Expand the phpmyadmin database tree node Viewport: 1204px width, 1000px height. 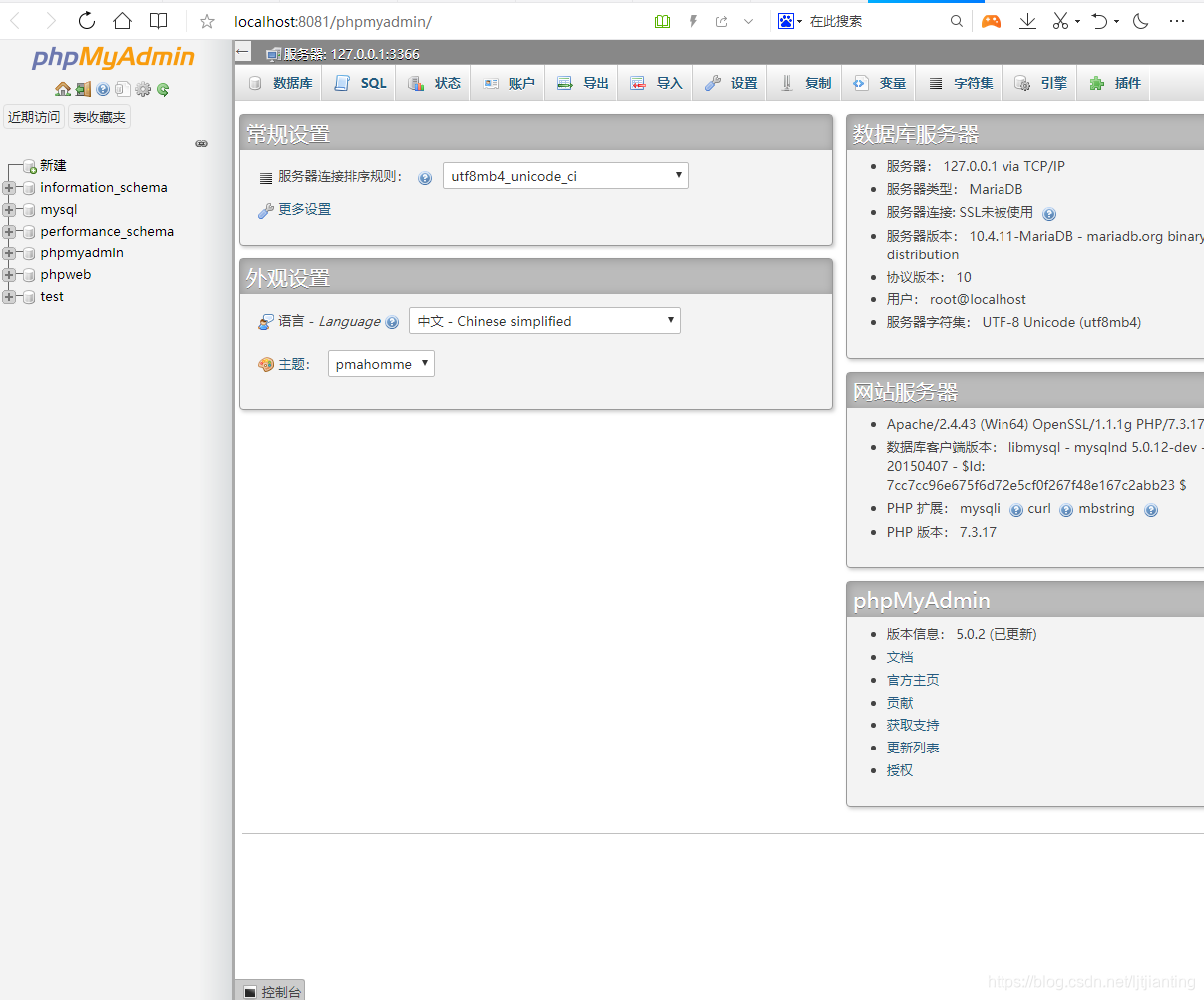point(9,253)
